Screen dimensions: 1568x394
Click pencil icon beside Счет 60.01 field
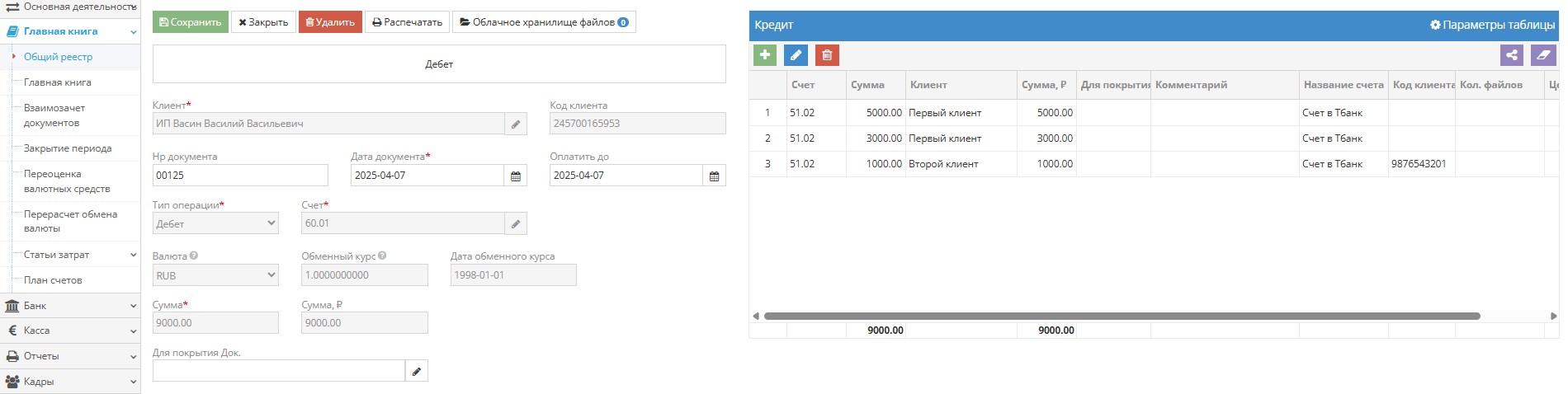pyautogui.click(x=516, y=223)
